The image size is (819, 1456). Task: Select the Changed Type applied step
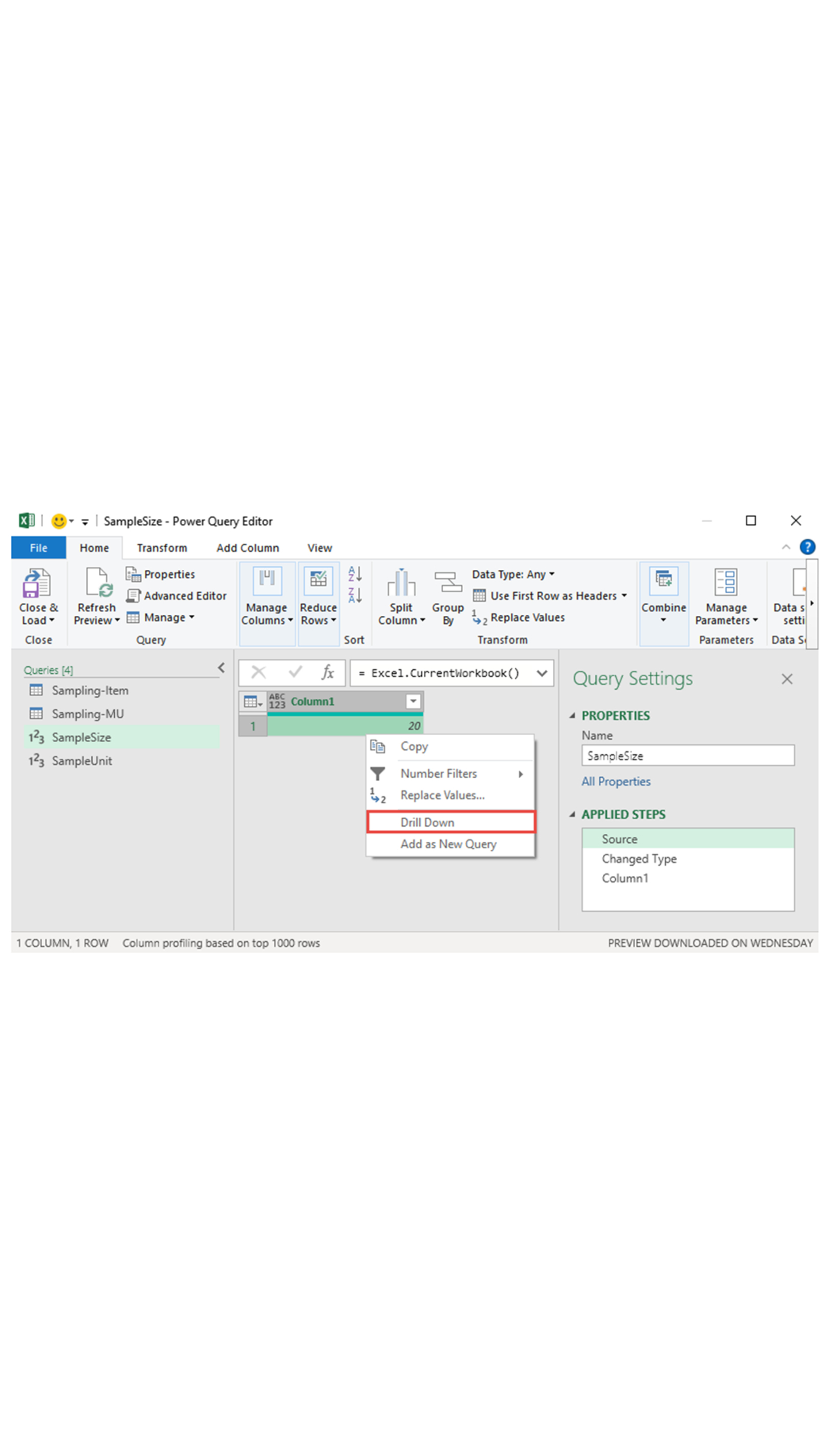(639, 859)
